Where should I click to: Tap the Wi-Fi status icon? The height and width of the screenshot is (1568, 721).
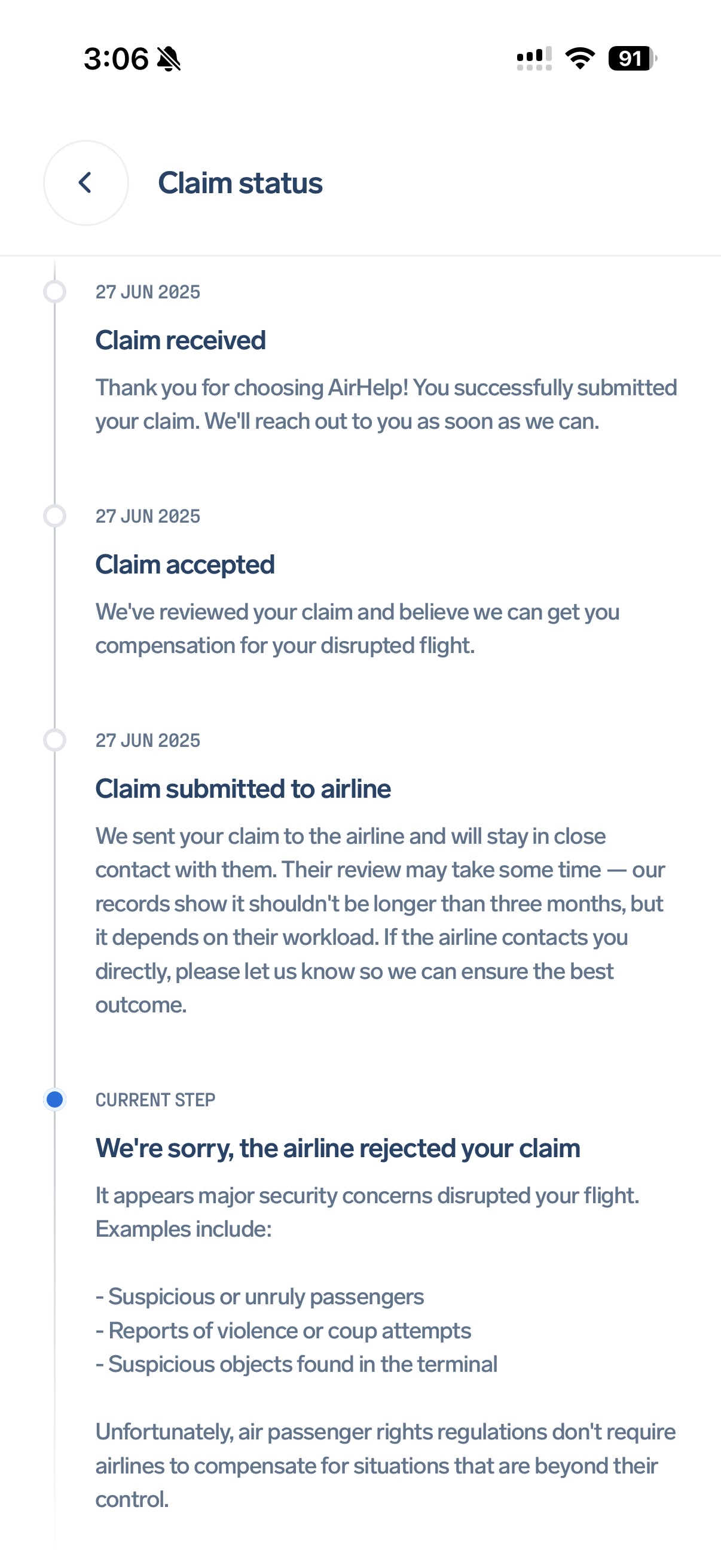point(580,59)
